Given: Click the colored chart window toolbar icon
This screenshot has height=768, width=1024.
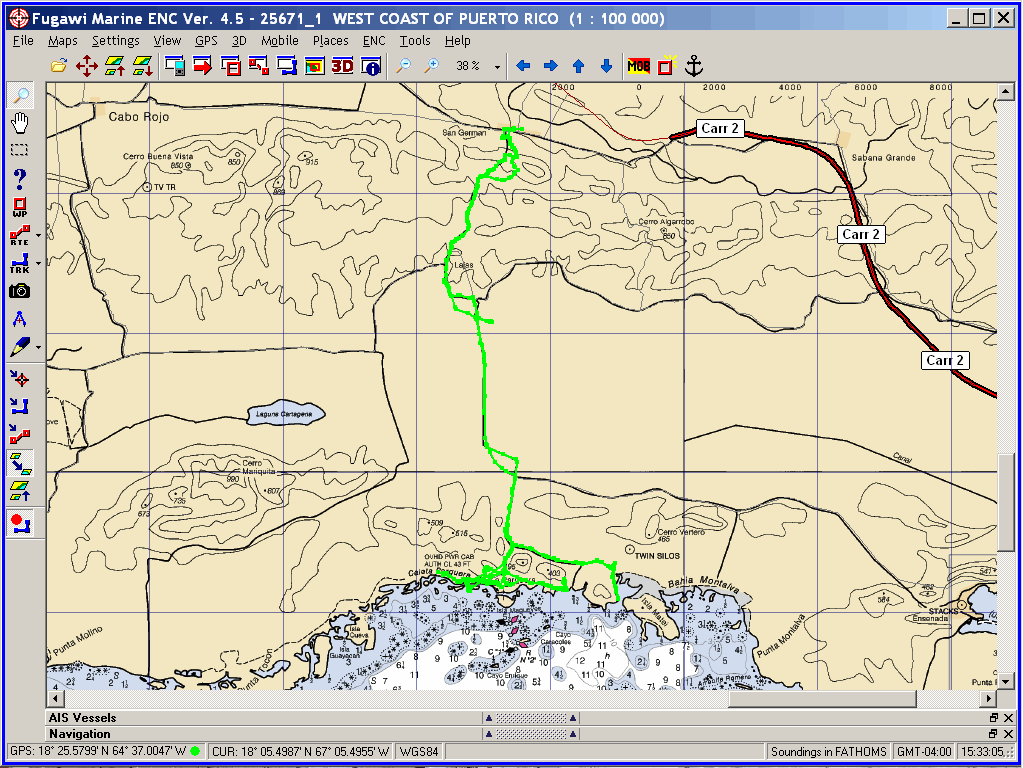Looking at the screenshot, I should 315,65.
